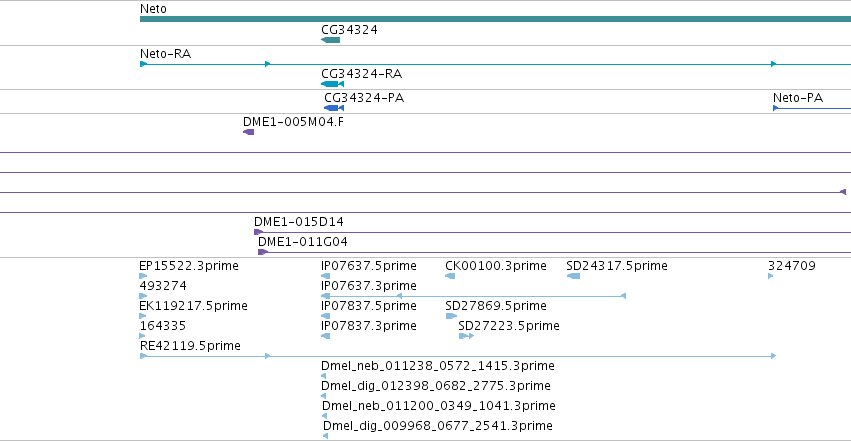851x441 pixels.
Task: Click the CK00100.3prime arrow glyph
Action: [450, 276]
